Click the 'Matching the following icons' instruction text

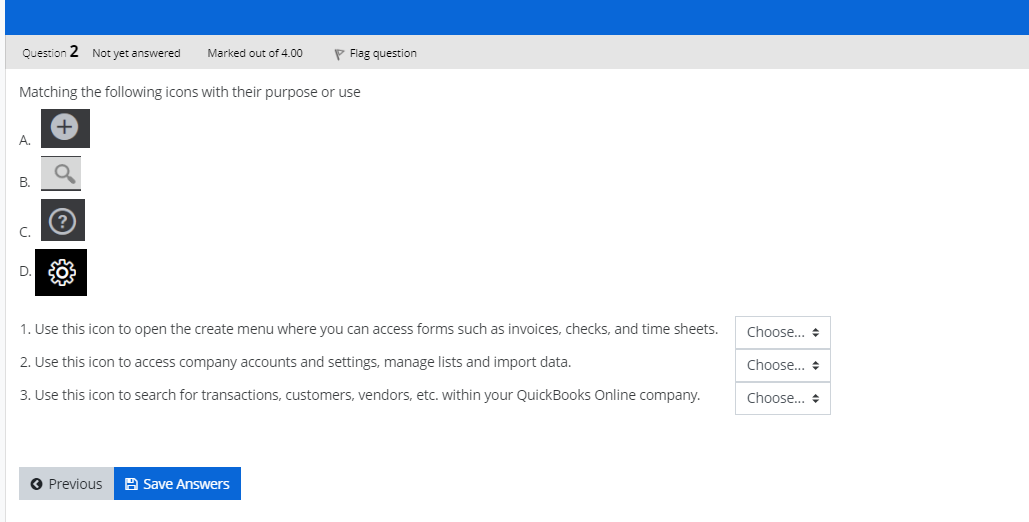pos(190,92)
